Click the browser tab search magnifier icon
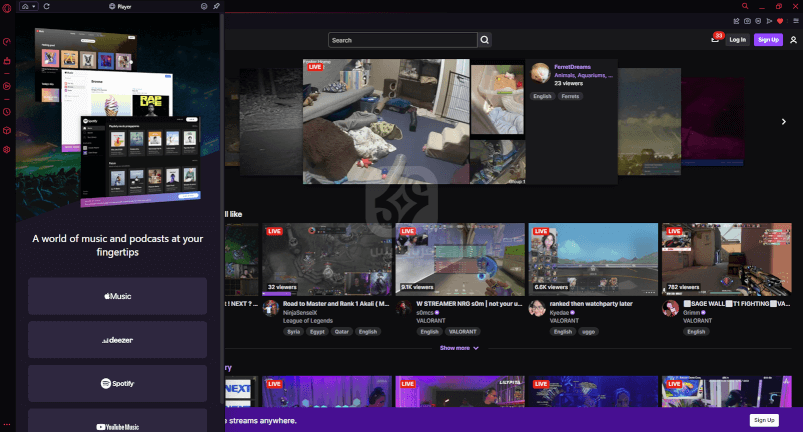The image size is (803, 432). pyautogui.click(x=745, y=6)
